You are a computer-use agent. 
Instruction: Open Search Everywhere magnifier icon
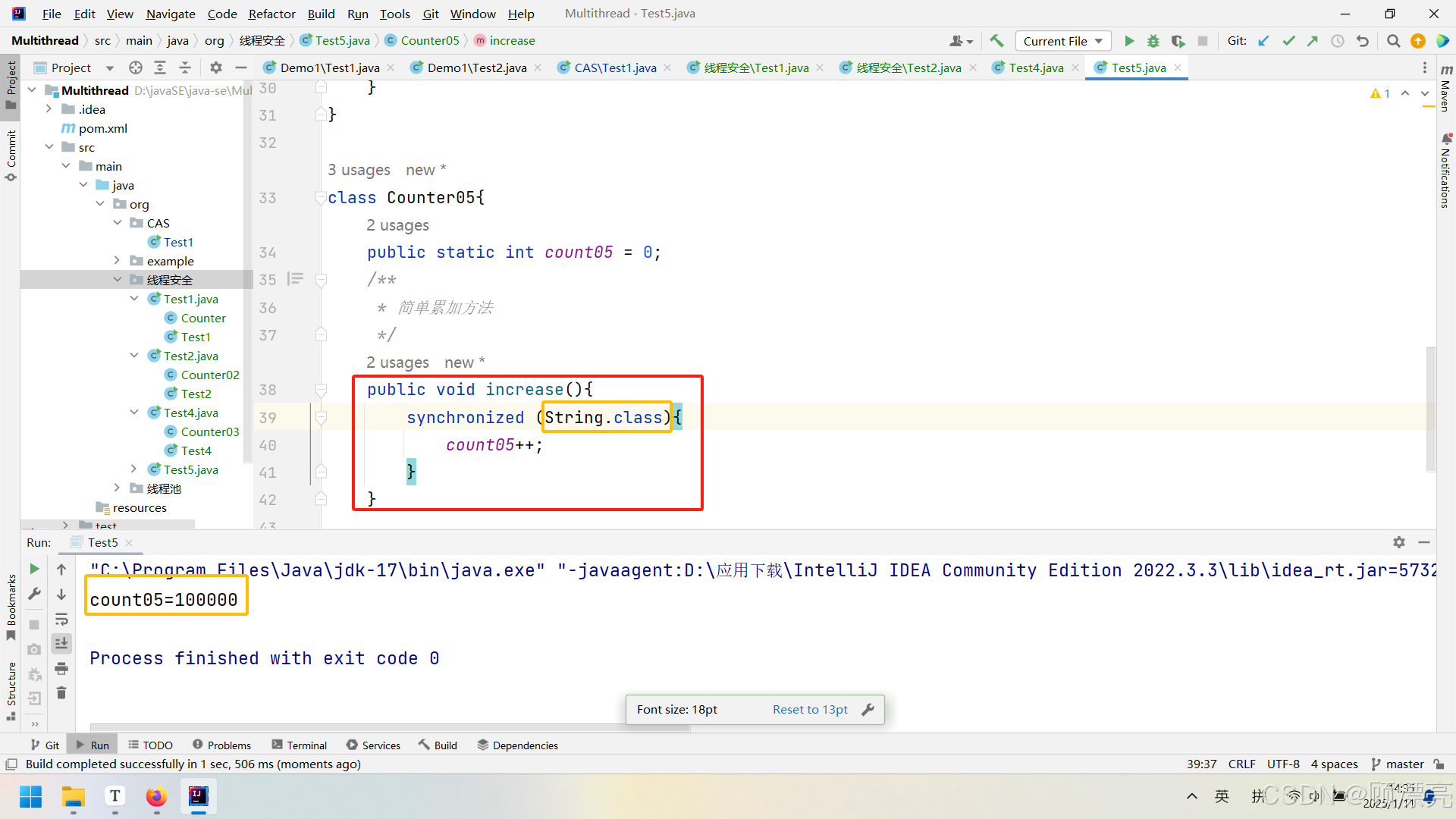coord(1393,41)
